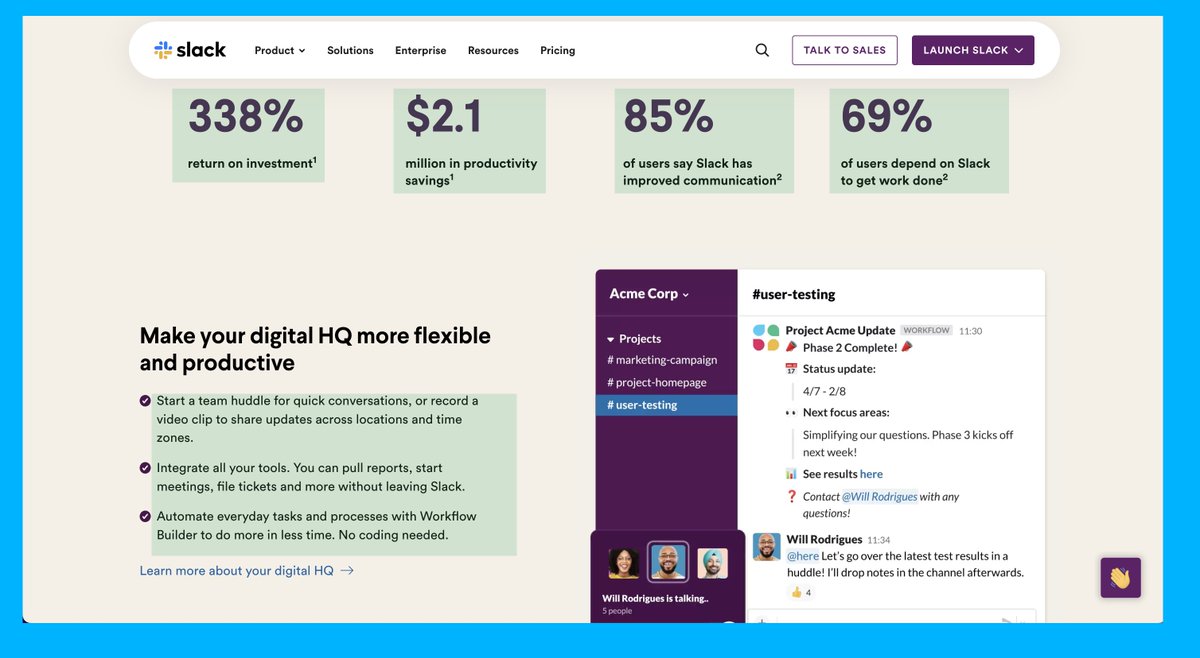Image resolution: width=1200 pixels, height=658 pixels.
Task: Click Will Rodrigues's avatar beside his message
Action: tap(766, 547)
